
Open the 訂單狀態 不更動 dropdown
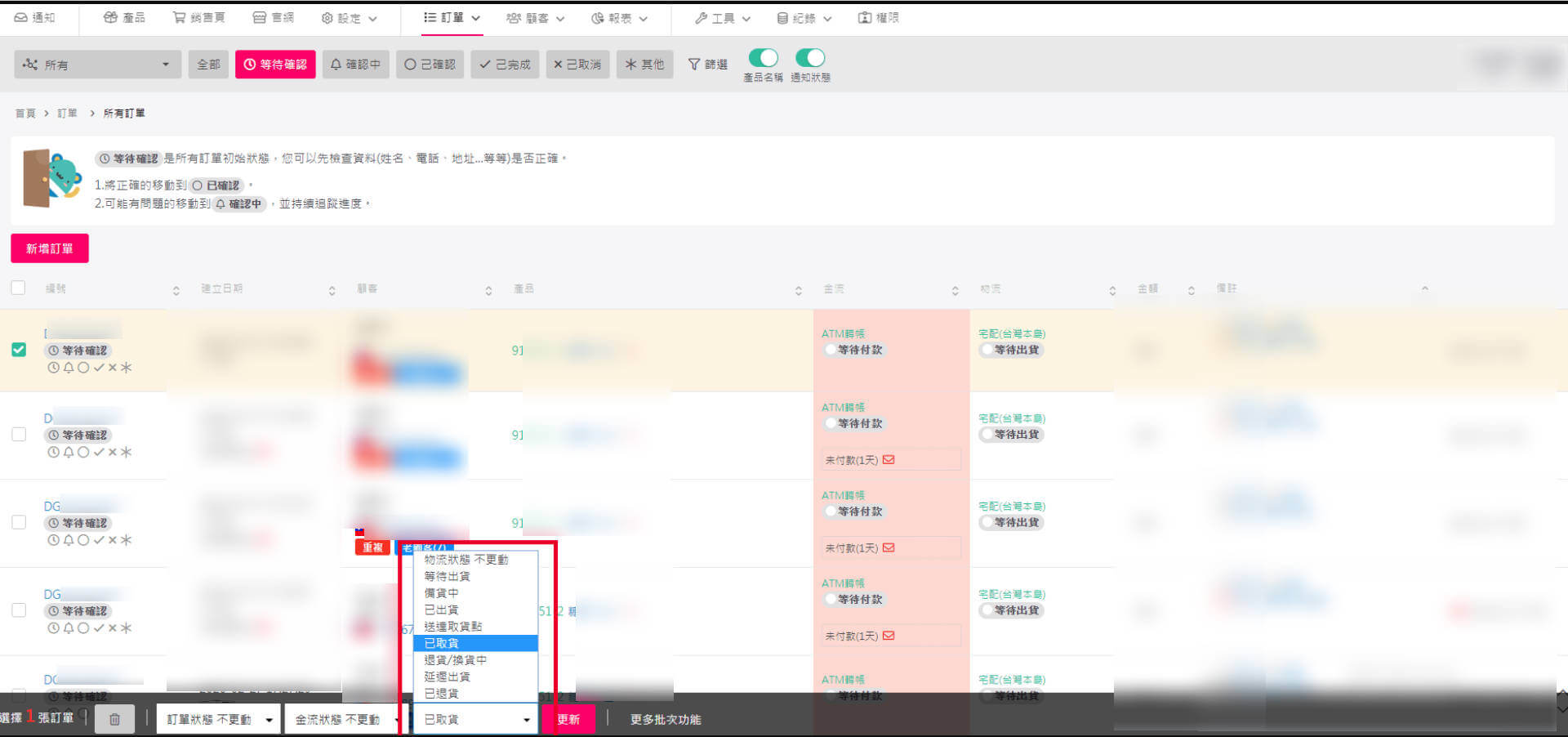click(217, 719)
